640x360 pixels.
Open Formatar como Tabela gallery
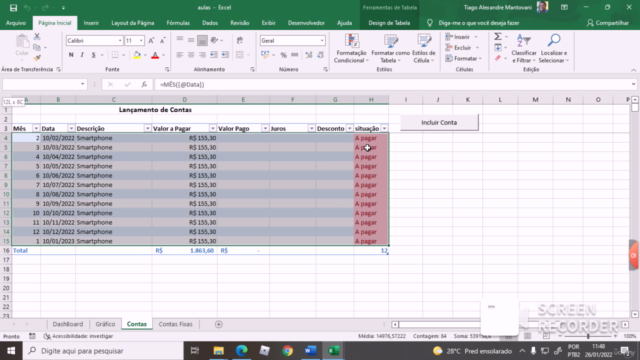(x=391, y=49)
